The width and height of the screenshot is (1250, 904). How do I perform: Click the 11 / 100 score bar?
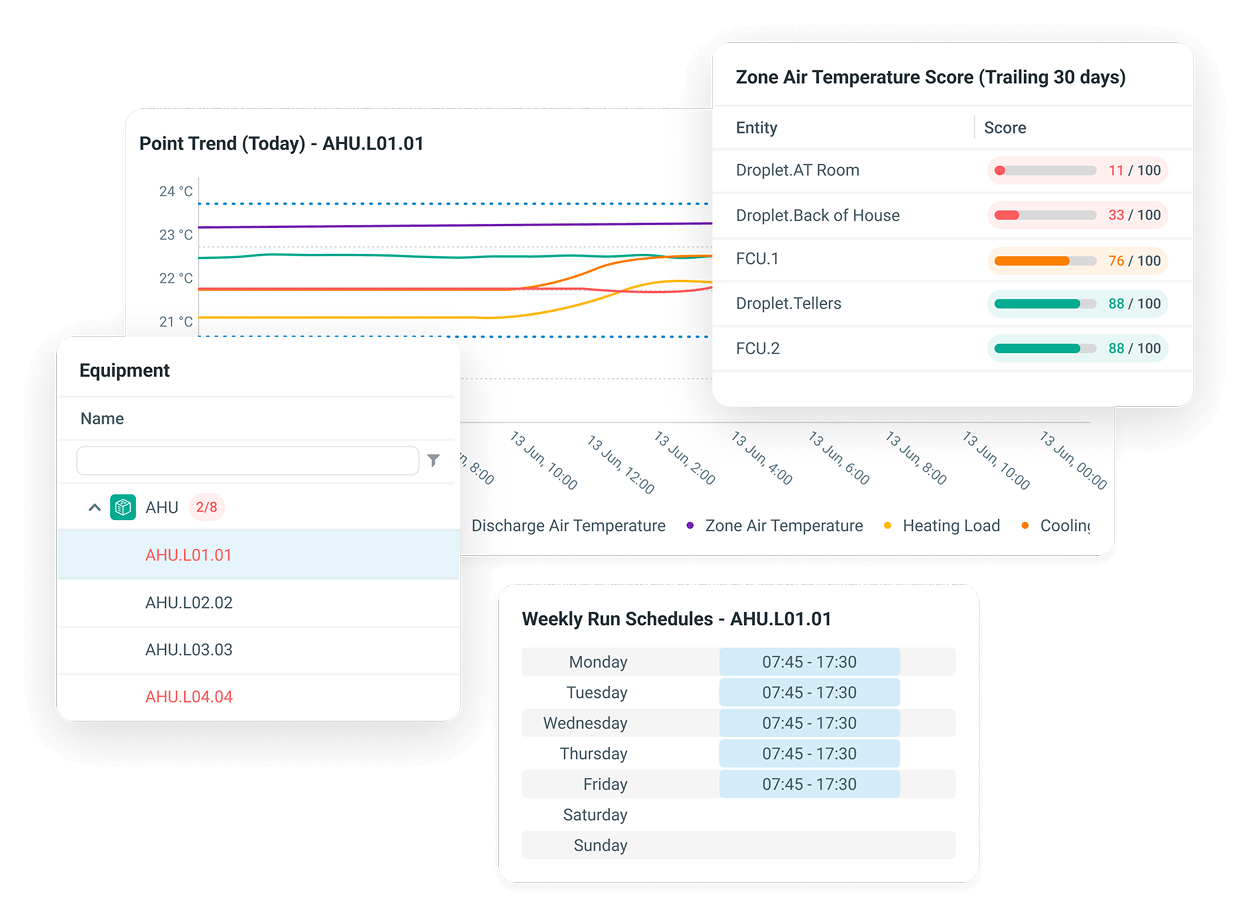[x=1077, y=171]
